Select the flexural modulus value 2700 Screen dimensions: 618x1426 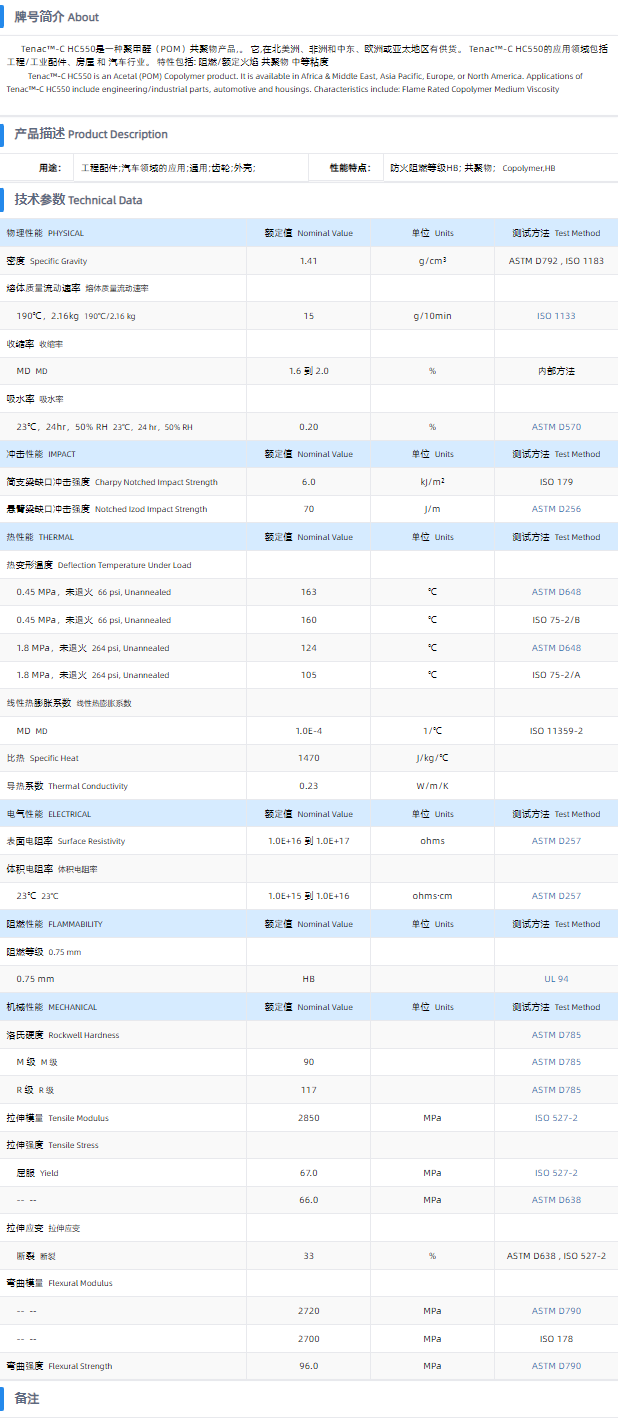tap(309, 1338)
